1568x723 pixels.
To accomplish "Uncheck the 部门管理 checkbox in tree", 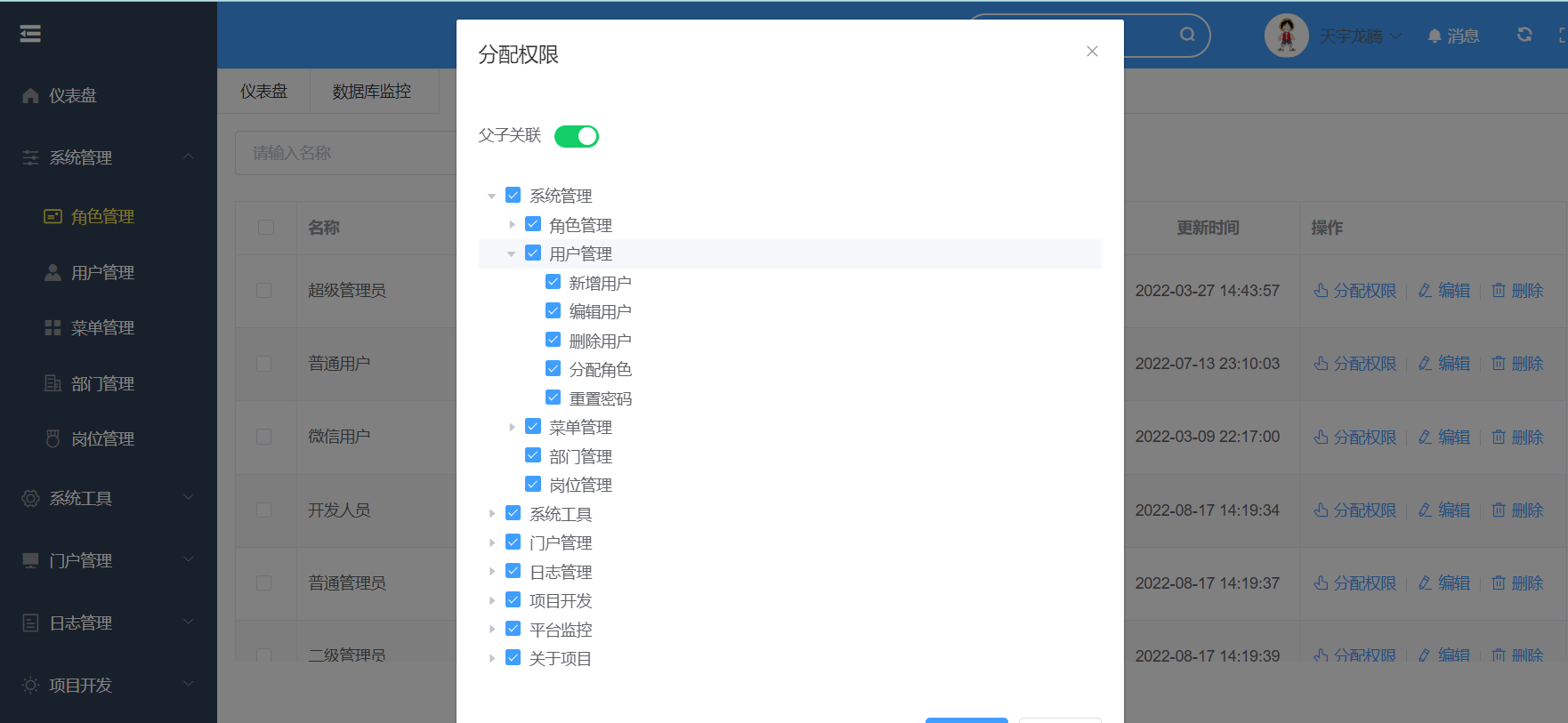I will pos(533,455).
